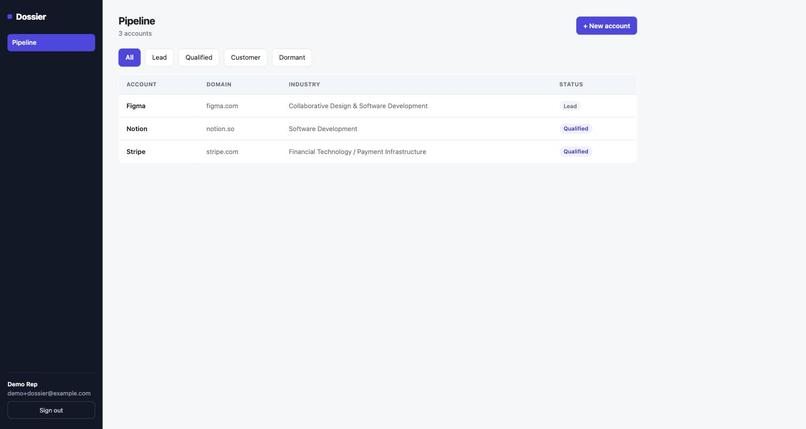Screen dimensions: 806x429
Task: Click the INDUSTRY column header
Action: coord(304,84)
